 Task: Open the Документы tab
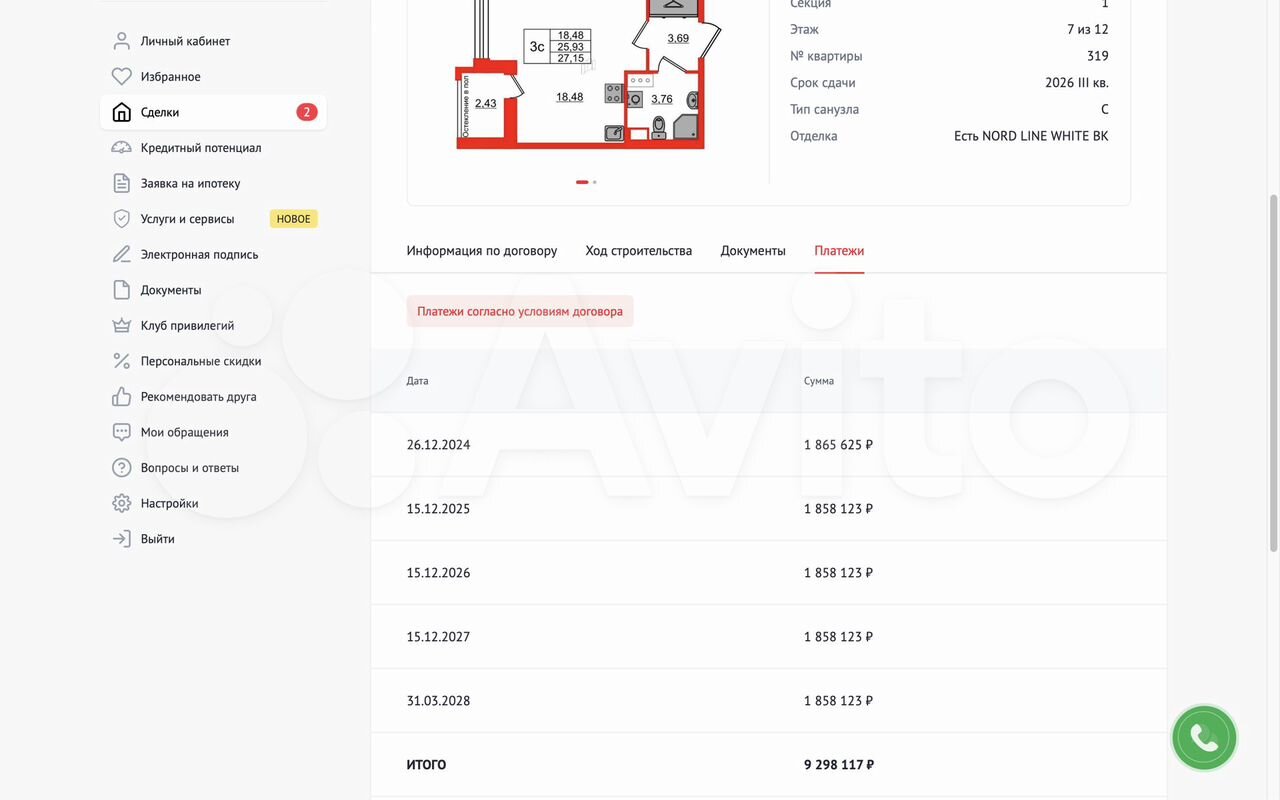[x=753, y=251]
